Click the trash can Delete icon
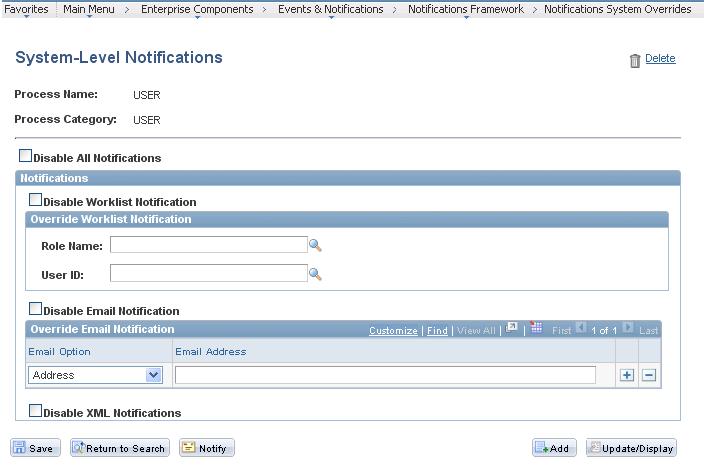This screenshot has height=467, width=704. pos(635,60)
